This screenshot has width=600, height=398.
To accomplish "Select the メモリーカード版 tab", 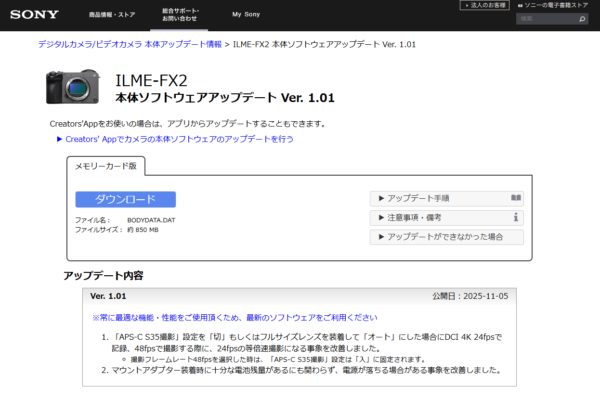I will 106,166.
